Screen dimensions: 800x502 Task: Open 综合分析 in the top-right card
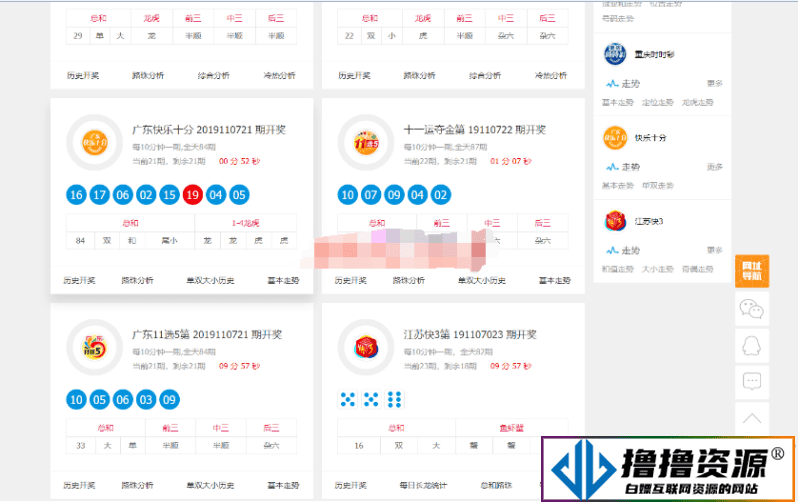(x=485, y=76)
